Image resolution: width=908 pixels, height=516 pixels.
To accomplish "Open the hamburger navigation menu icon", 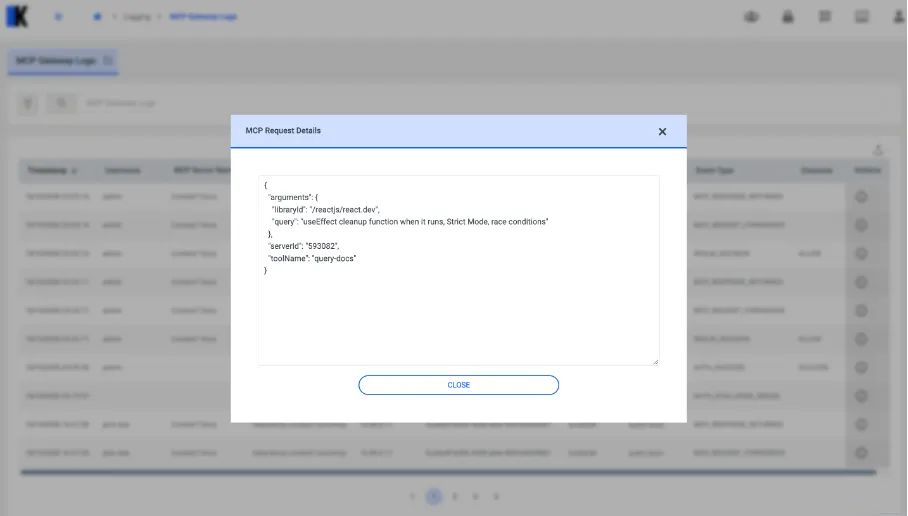I will [x=58, y=17].
